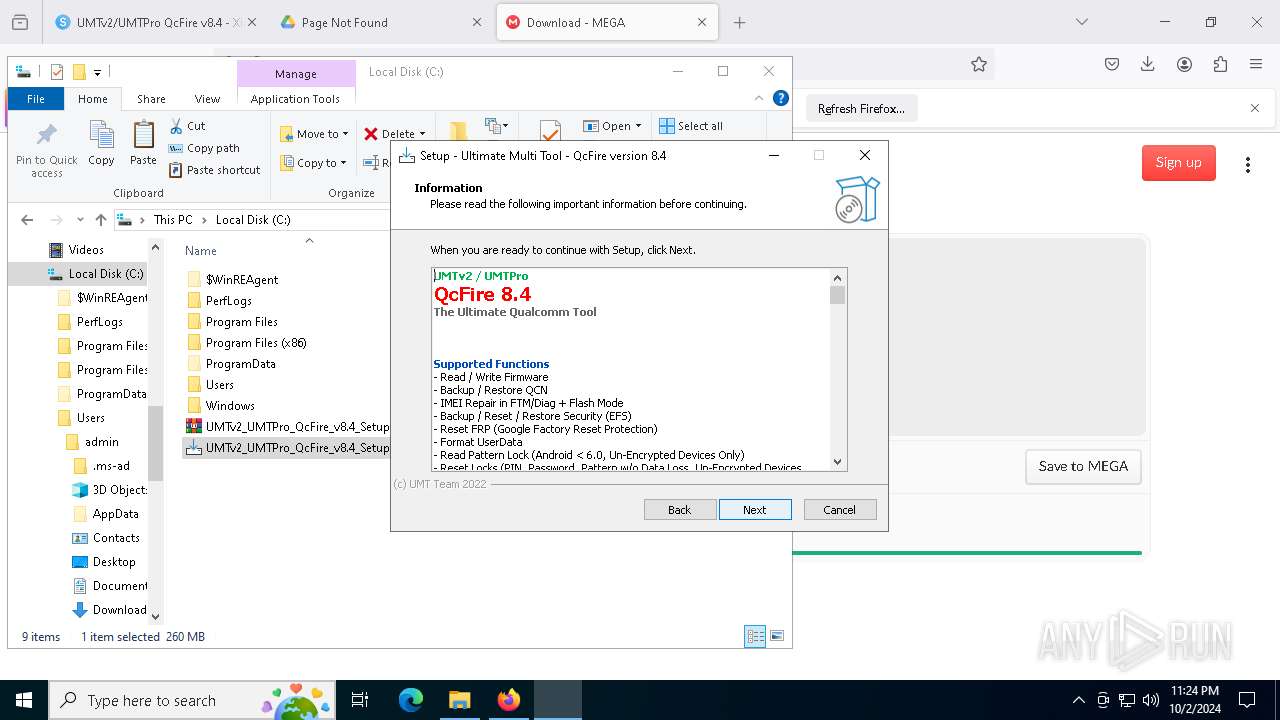The height and width of the screenshot is (720, 1280).
Task: Open Task View on taskbar
Action: (360, 700)
